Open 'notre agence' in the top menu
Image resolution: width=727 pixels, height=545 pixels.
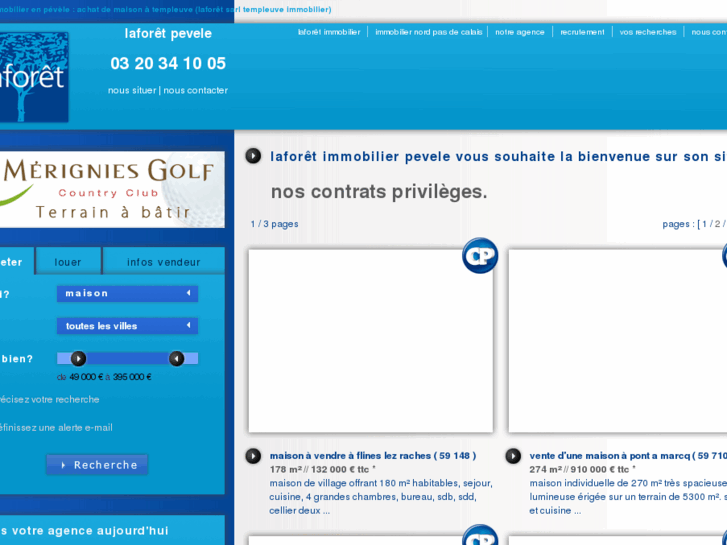coord(520,32)
